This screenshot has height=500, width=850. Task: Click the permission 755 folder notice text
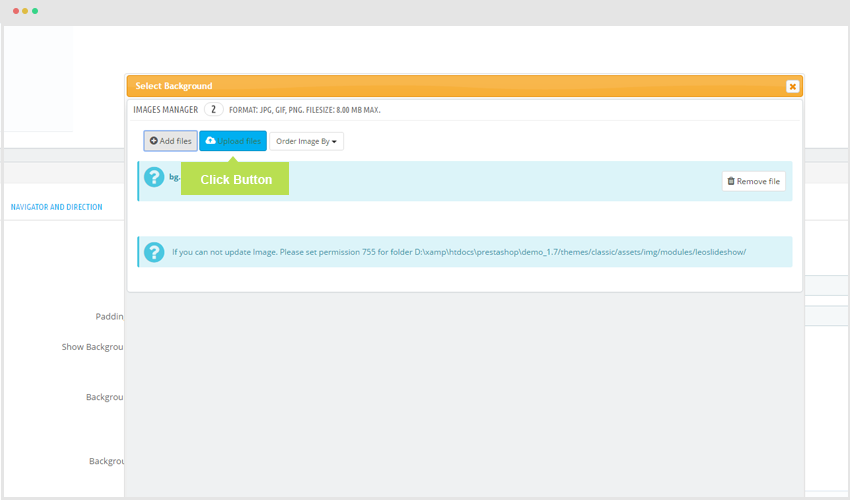click(459, 252)
